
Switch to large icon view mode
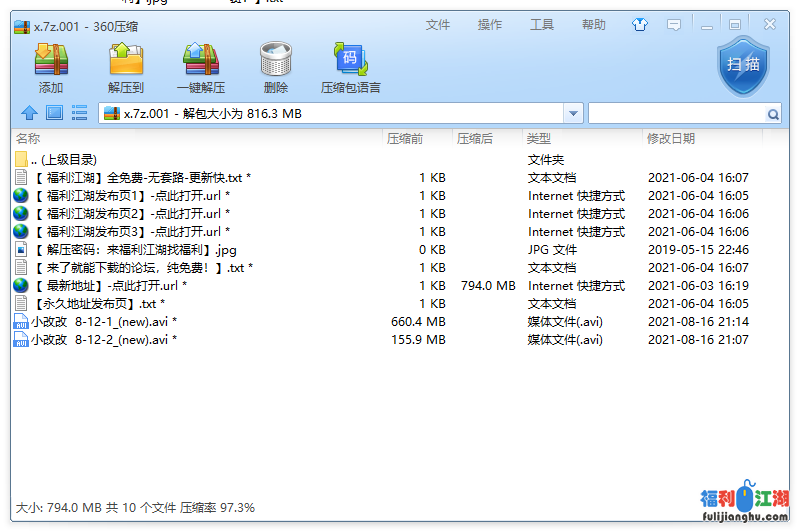pos(54,114)
